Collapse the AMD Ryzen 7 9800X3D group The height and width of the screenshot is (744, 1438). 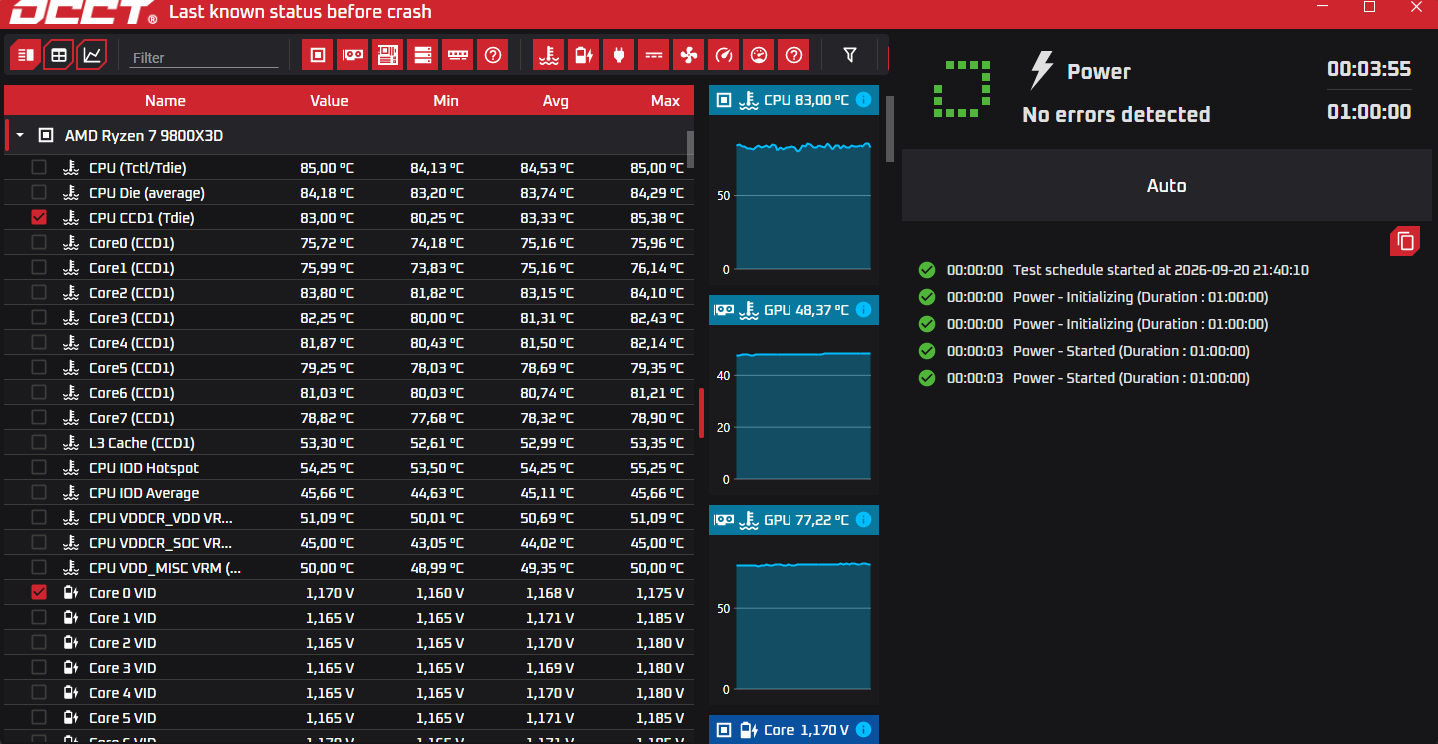19,135
